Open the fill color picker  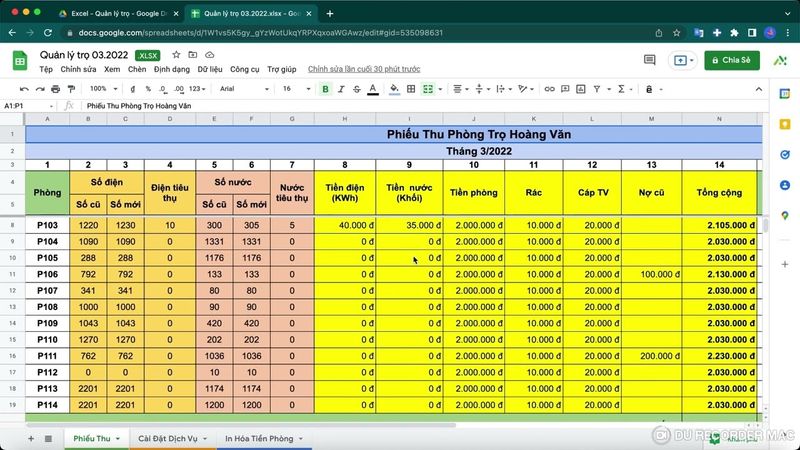click(394, 89)
